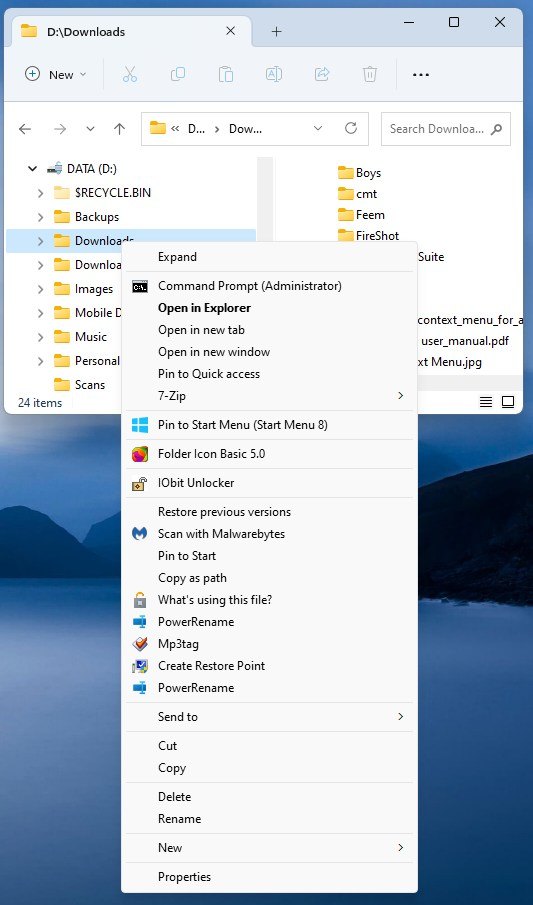Click the Command Prompt icon in context menu
533x905 pixels.
[140, 286]
